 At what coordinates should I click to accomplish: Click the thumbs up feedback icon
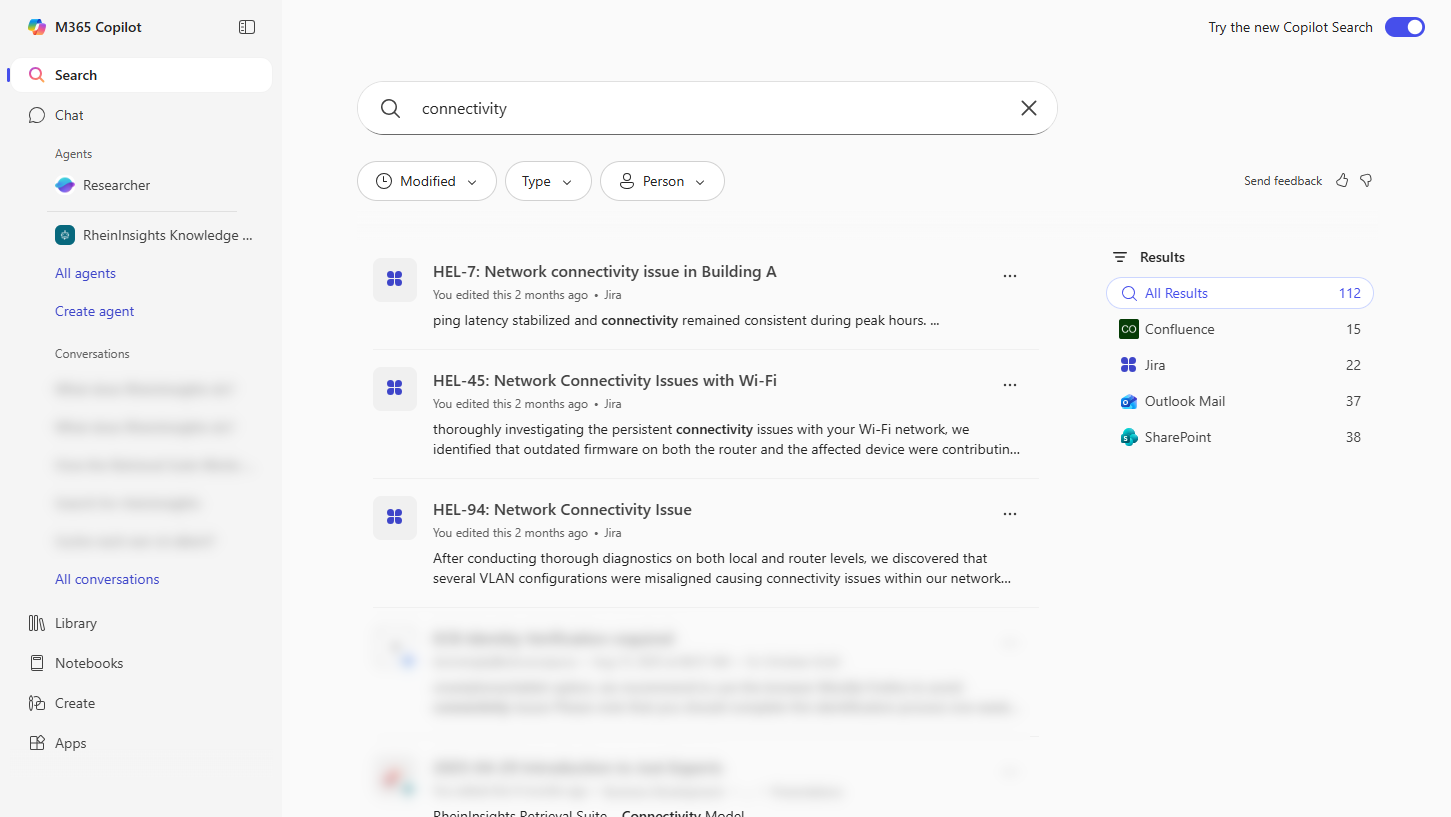click(1342, 181)
